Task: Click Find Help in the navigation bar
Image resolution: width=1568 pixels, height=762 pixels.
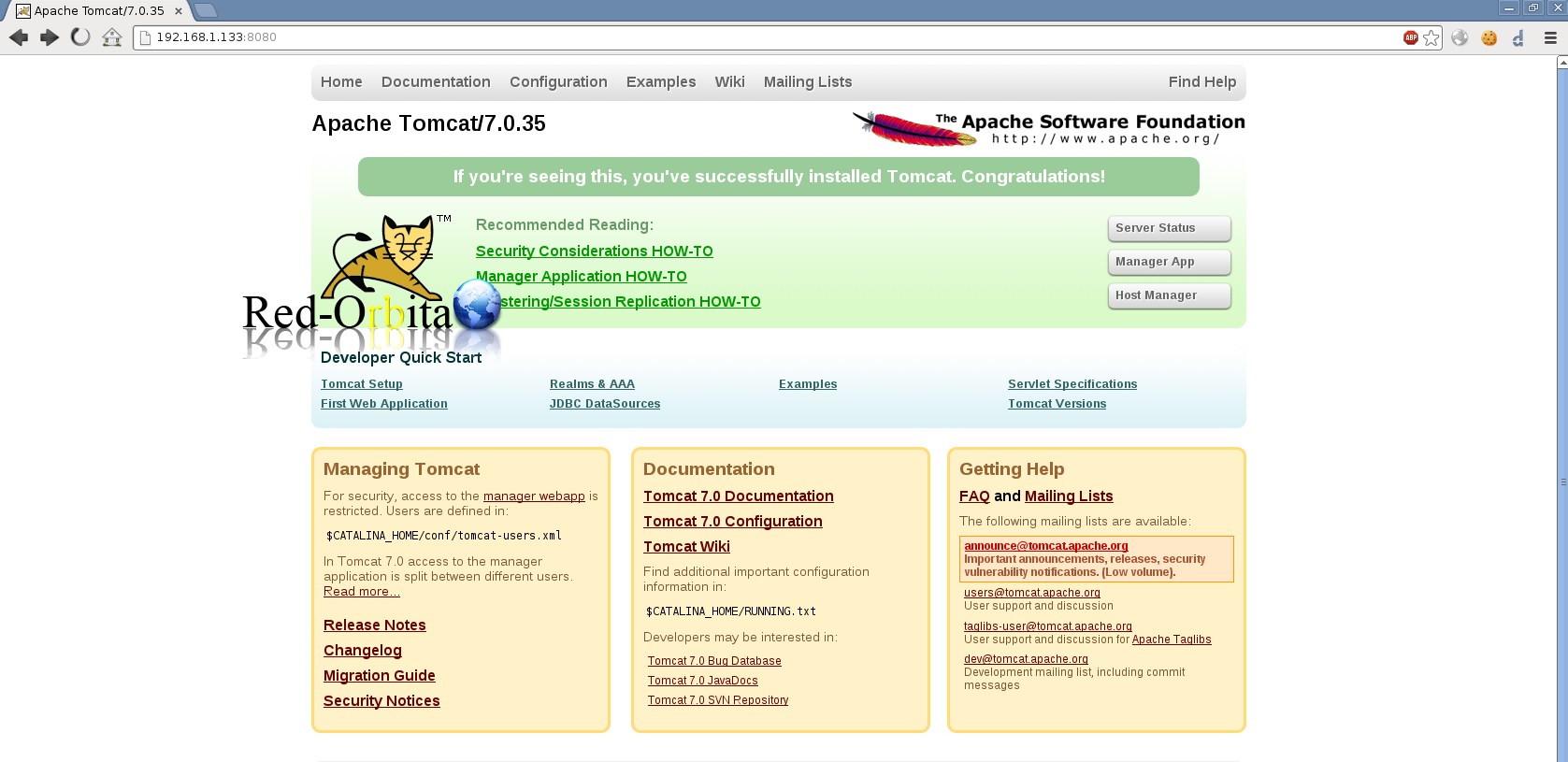Action: tap(1201, 82)
